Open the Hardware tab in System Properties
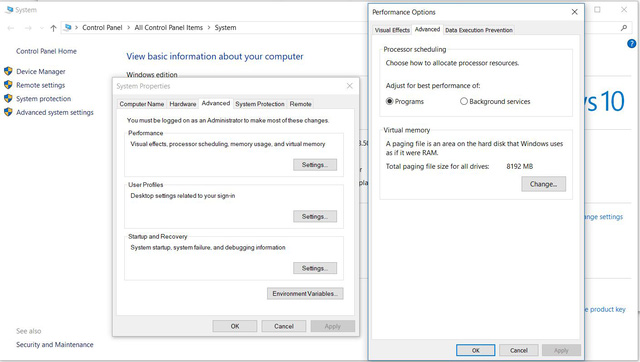Screen dimensions: 640x362 click(182, 104)
